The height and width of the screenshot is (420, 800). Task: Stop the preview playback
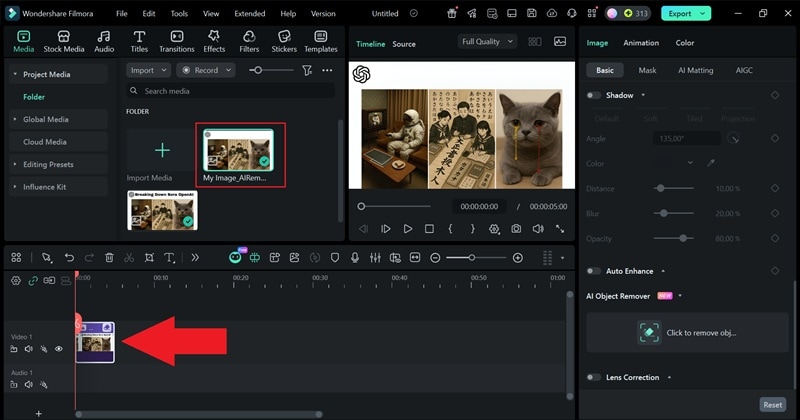[430, 229]
